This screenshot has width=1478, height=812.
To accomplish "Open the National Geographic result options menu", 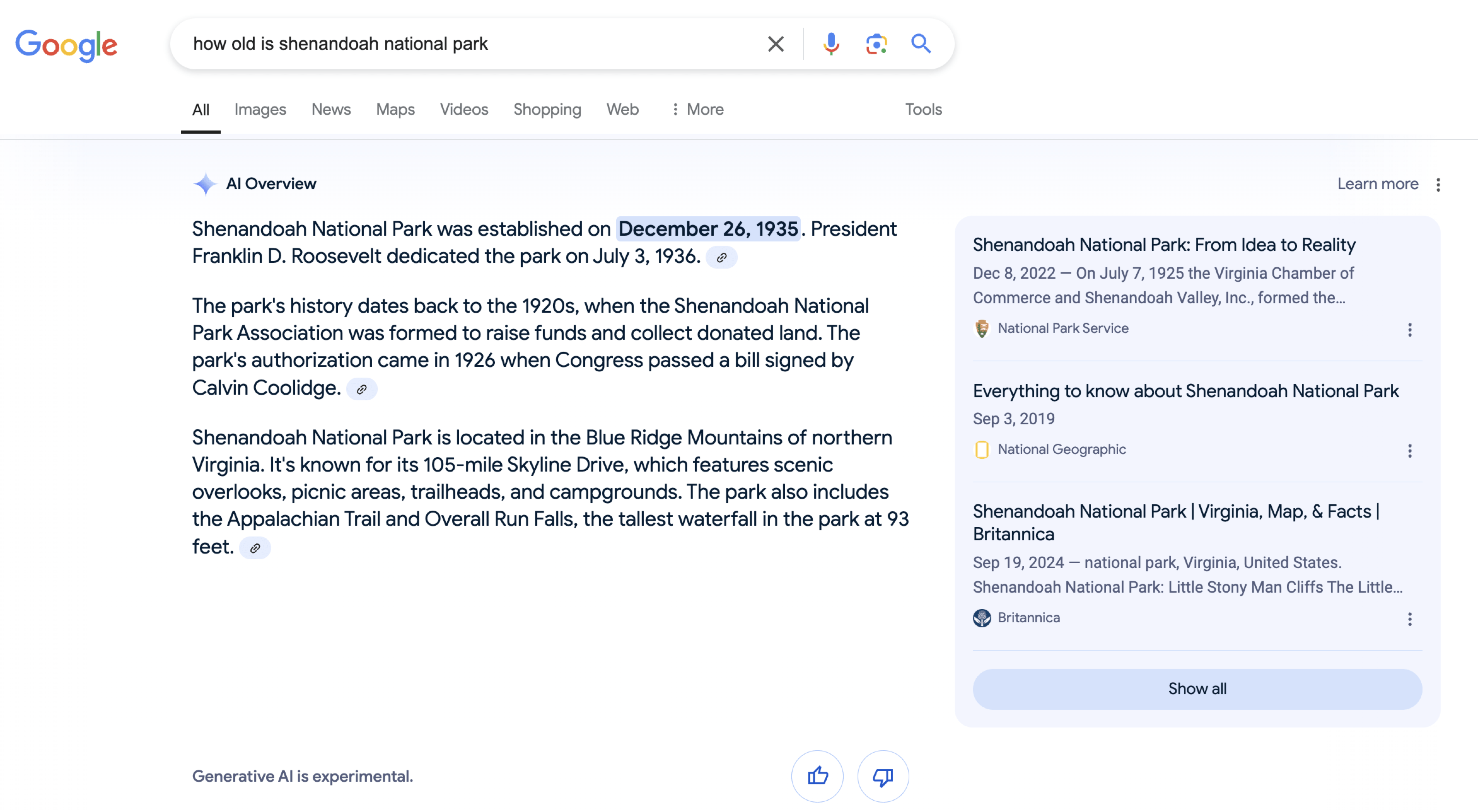I will [x=1409, y=450].
